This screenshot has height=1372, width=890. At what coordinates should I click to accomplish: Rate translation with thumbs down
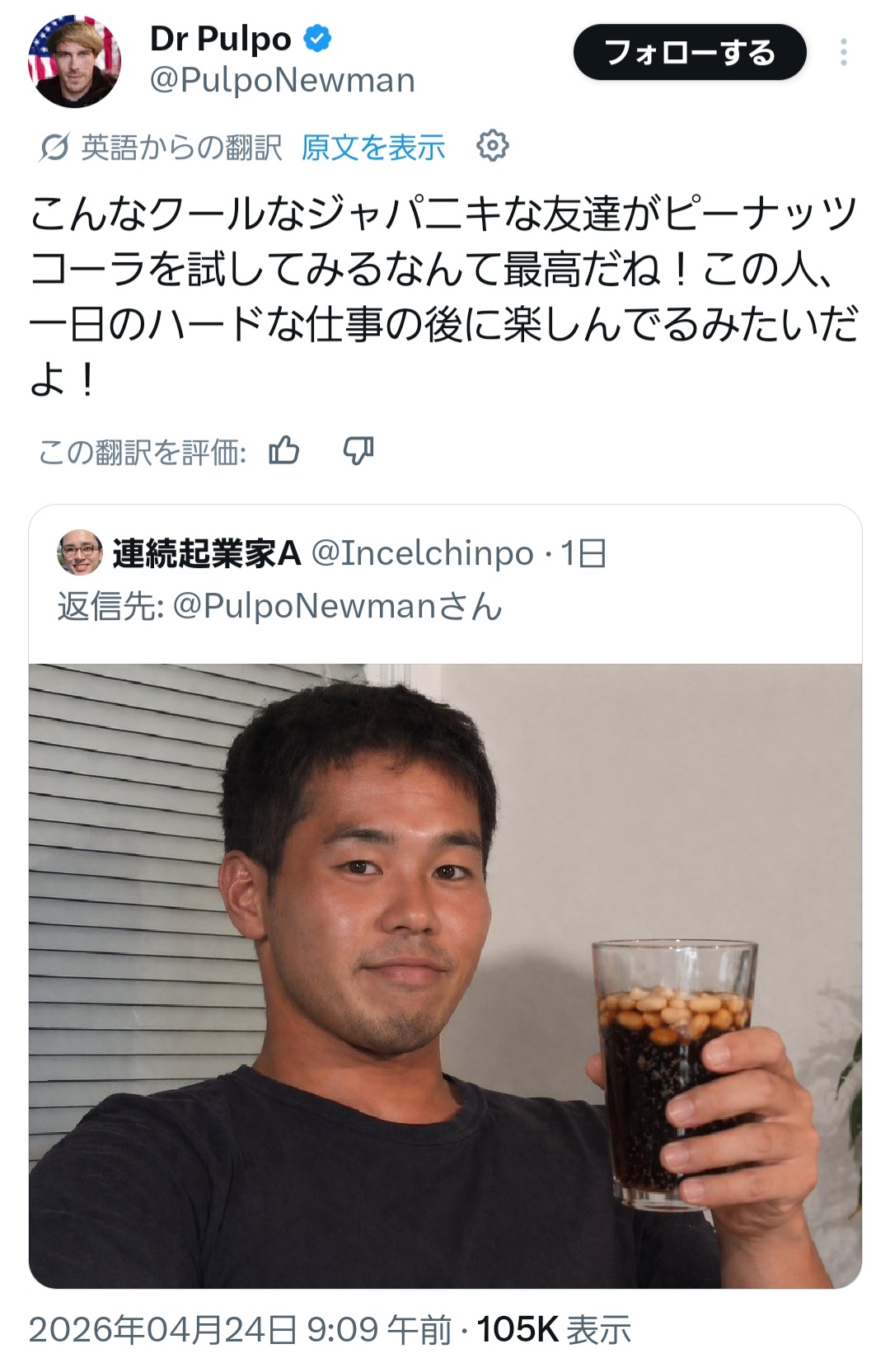[358, 451]
